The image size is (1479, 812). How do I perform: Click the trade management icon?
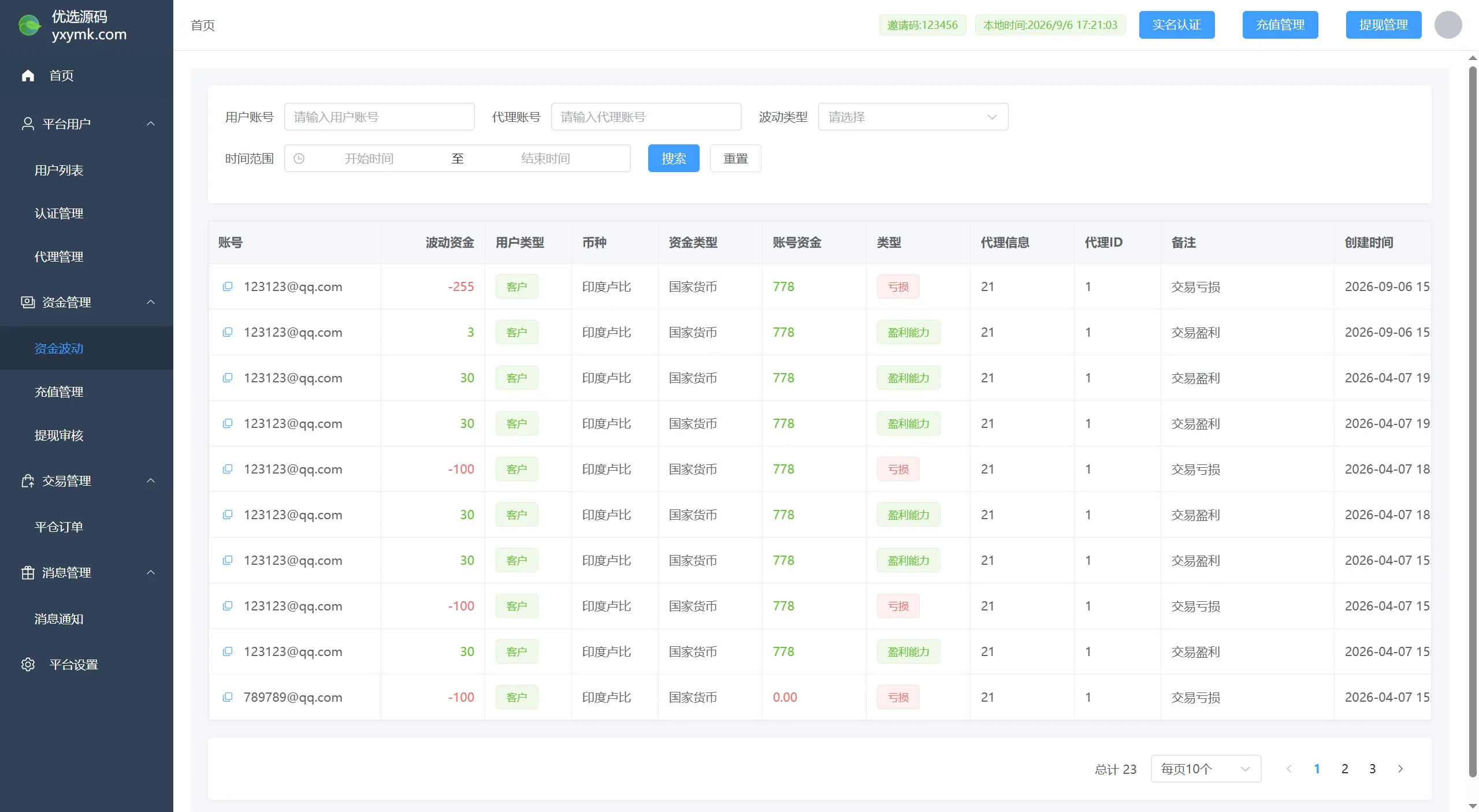click(x=28, y=481)
